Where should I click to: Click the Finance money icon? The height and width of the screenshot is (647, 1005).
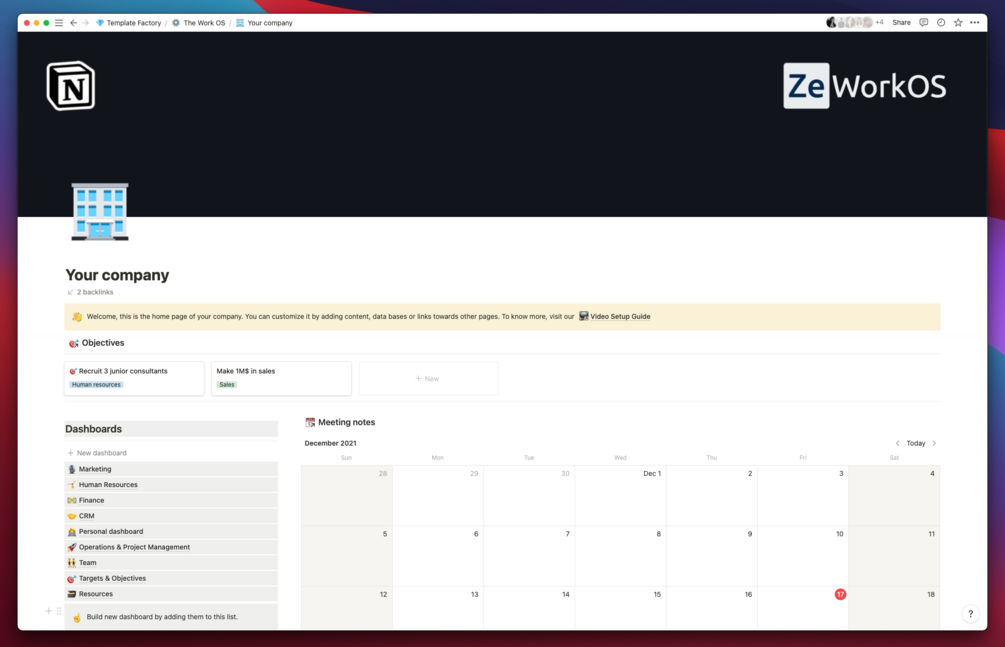click(x=72, y=500)
